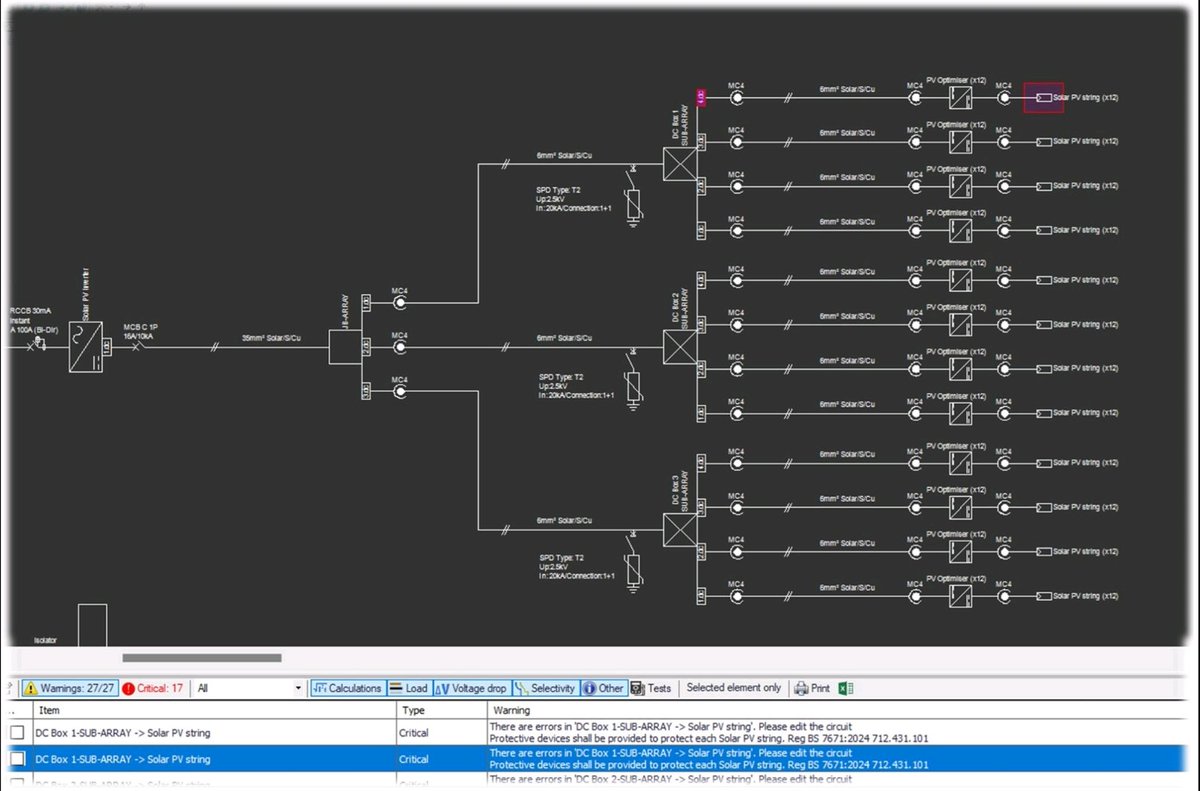Select the PV Optimiser on DC Box 1's first string
The image size is (1200, 791).
pyautogui.click(x=960, y=98)
